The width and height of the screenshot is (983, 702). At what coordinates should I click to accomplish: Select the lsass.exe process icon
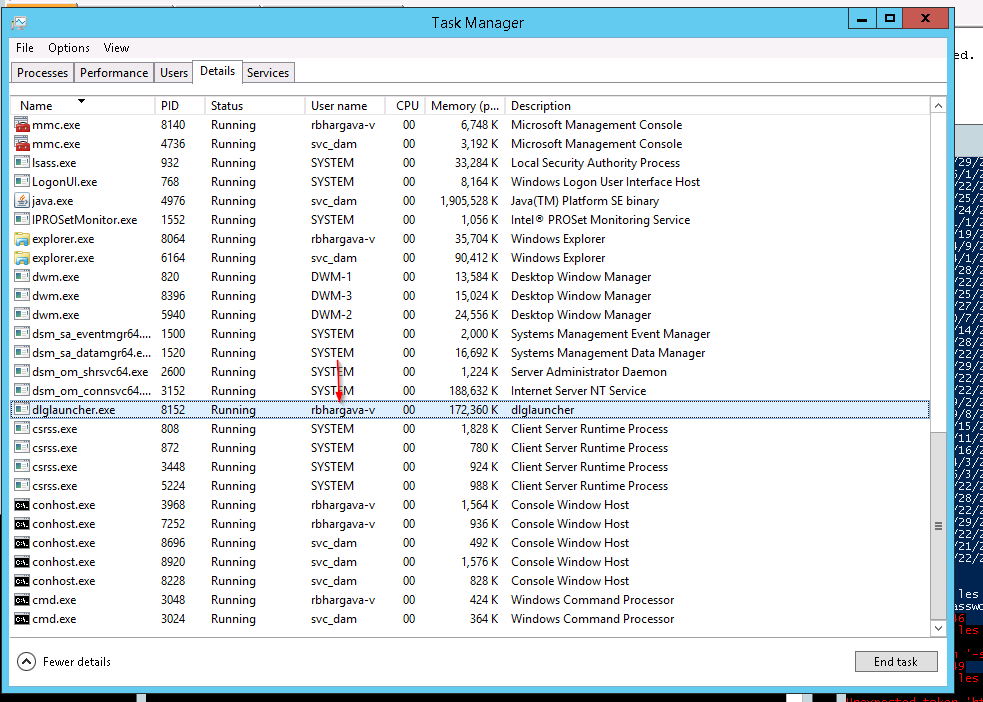tap(22, 163)
